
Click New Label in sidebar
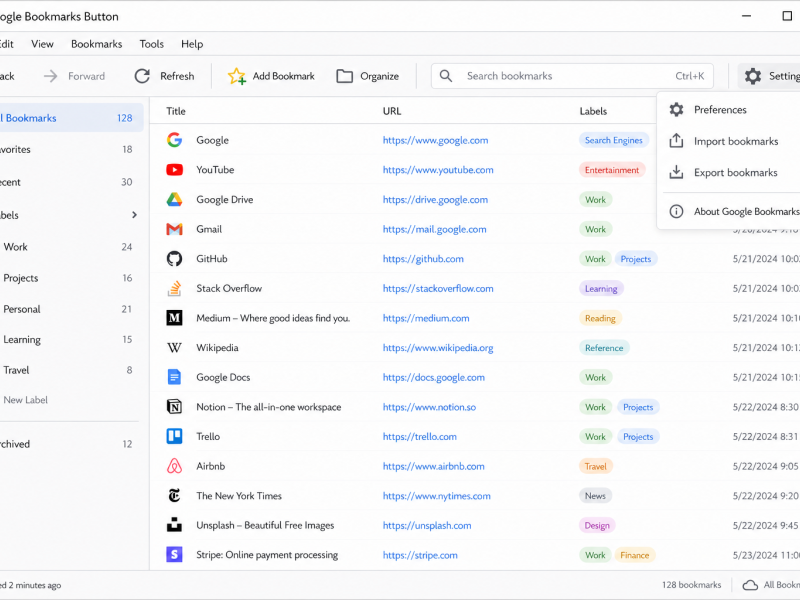coord(26,400)
